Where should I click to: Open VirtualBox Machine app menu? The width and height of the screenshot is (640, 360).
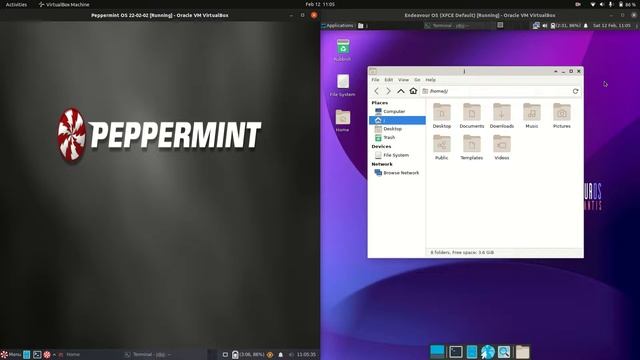coord(64,4)
